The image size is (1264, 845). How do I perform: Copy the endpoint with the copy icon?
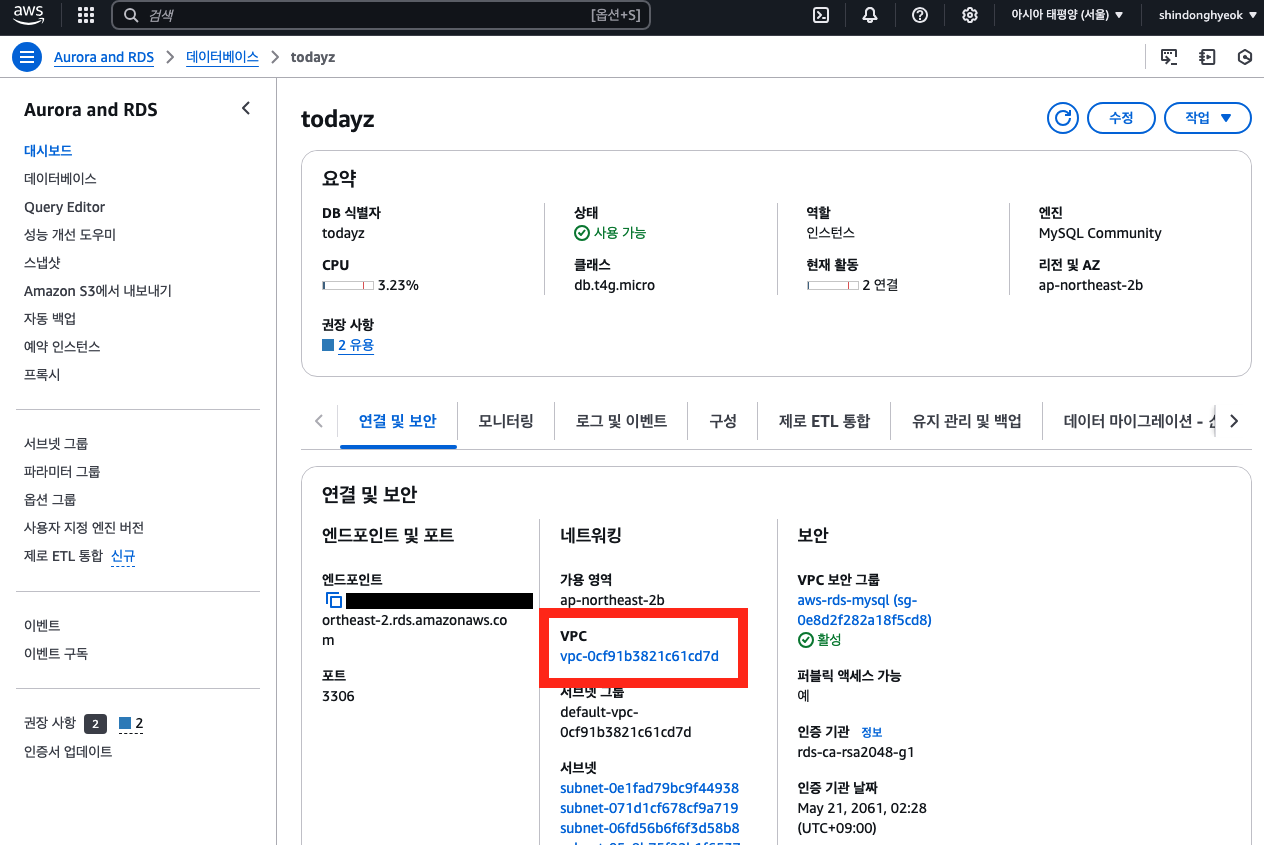point(334,600)
